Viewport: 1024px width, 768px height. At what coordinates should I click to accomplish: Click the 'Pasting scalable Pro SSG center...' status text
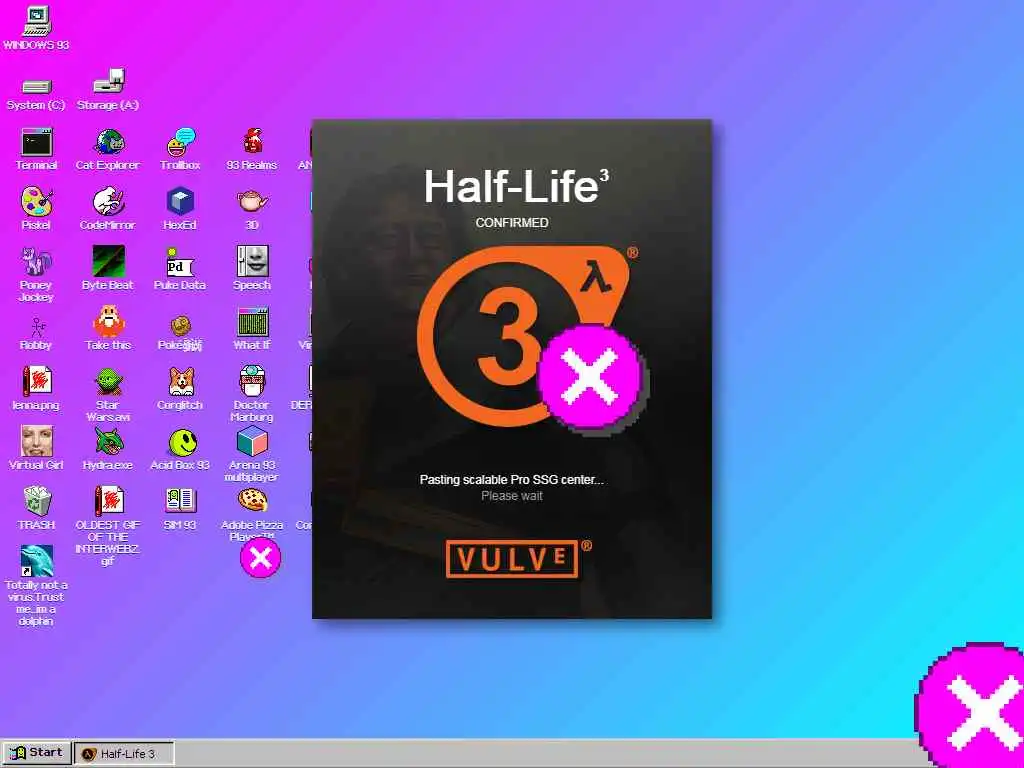[x=511, y=479]
